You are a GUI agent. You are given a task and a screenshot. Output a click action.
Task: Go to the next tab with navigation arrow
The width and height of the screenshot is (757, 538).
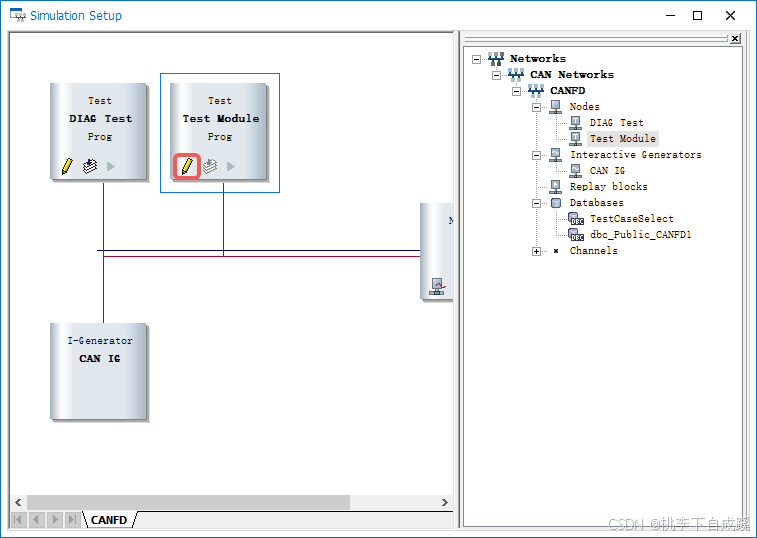55,520
